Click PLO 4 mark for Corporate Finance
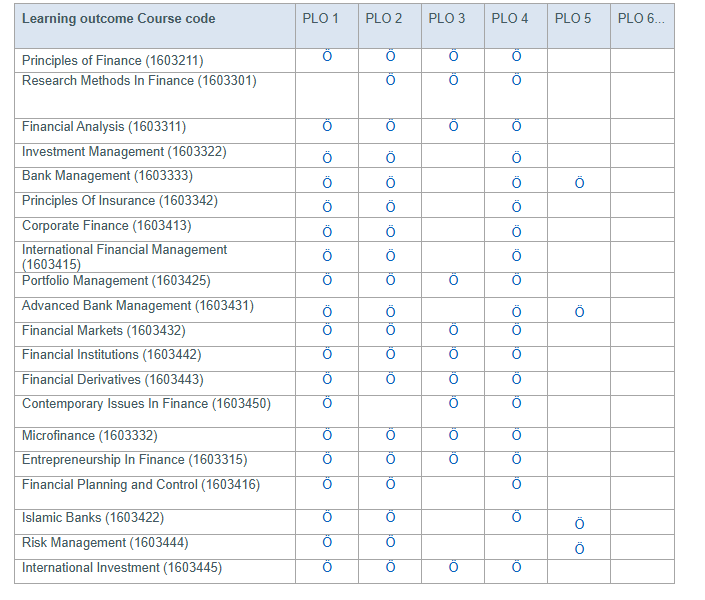This screenshot has height=600, width=705. coord(517,232)
